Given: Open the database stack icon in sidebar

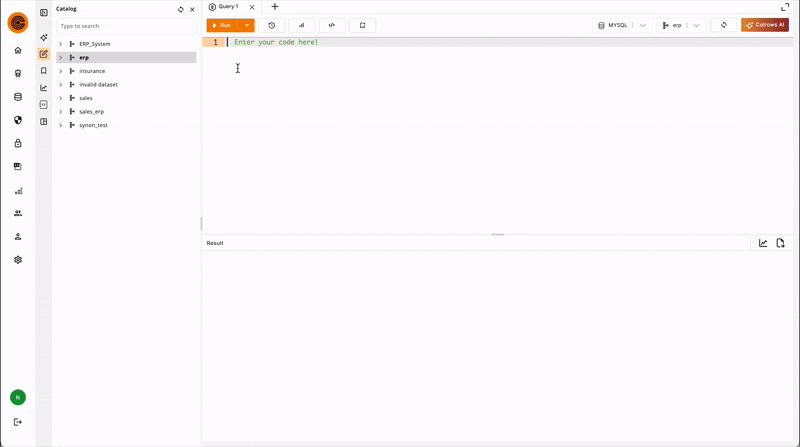Looking at the screenshot, I should pyautogui.click(x=18, y=97).
